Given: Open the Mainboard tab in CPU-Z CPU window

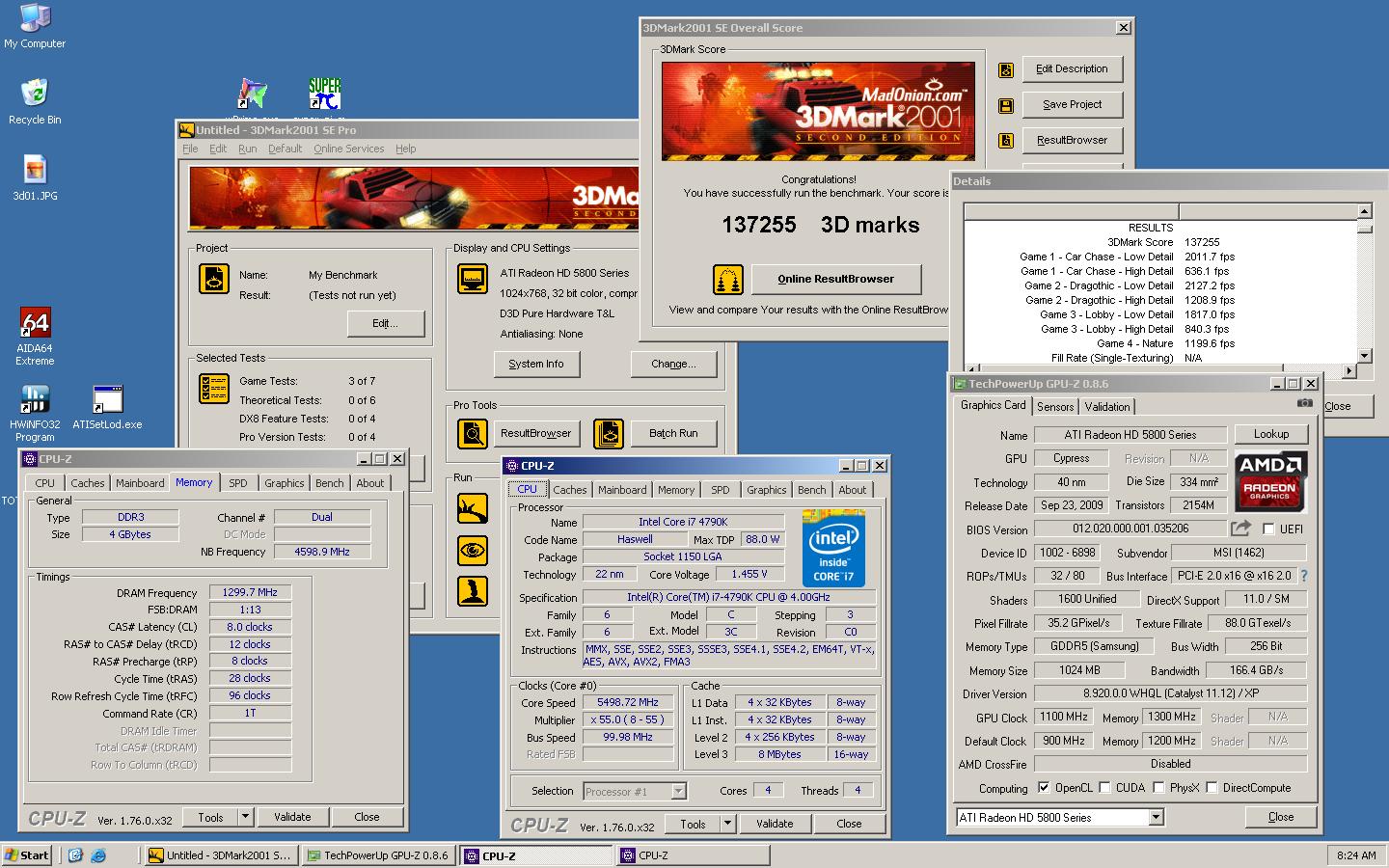Looking at the screenshot, I should (x=622, y=490).
